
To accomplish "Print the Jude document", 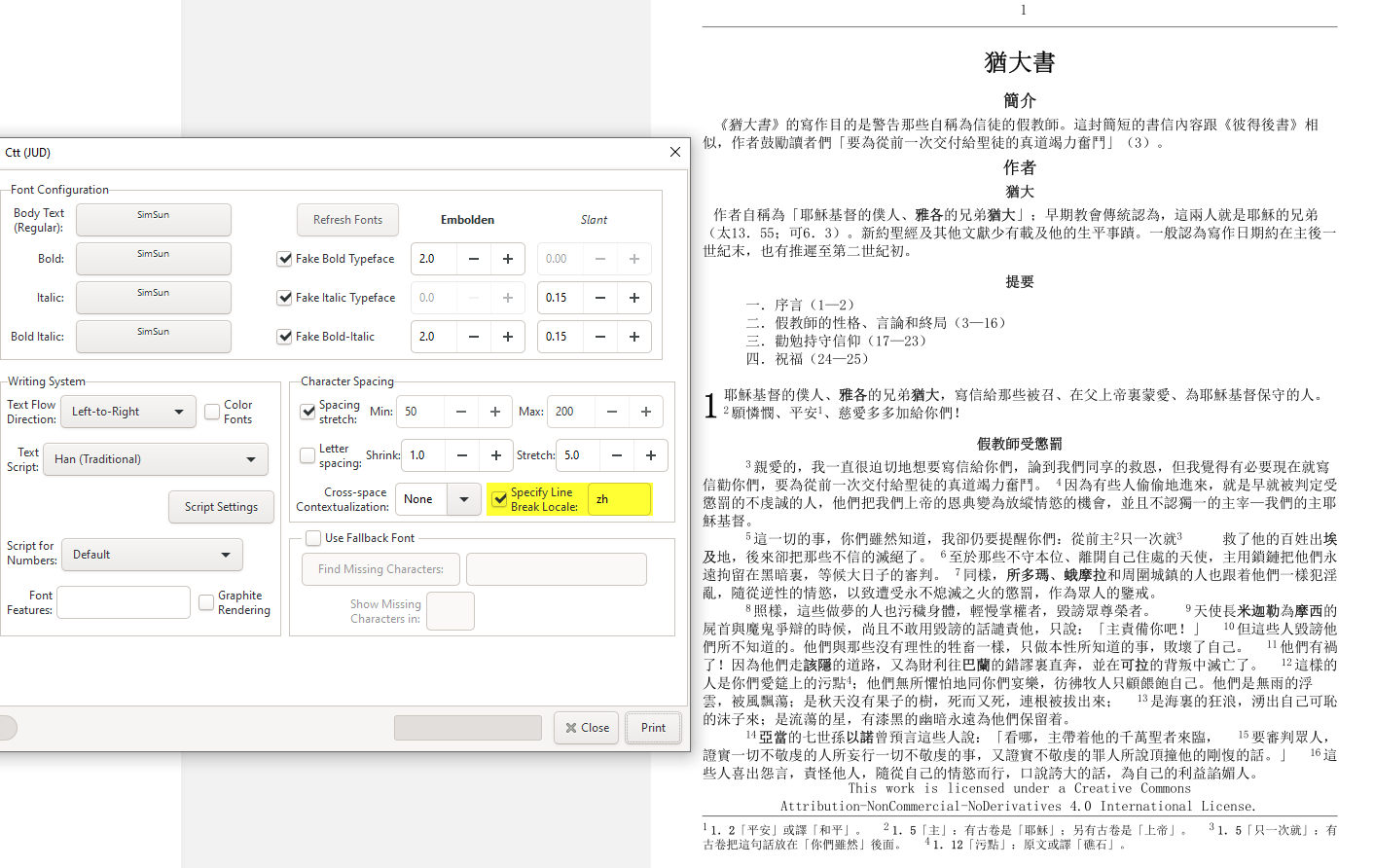I will (653, 727).
